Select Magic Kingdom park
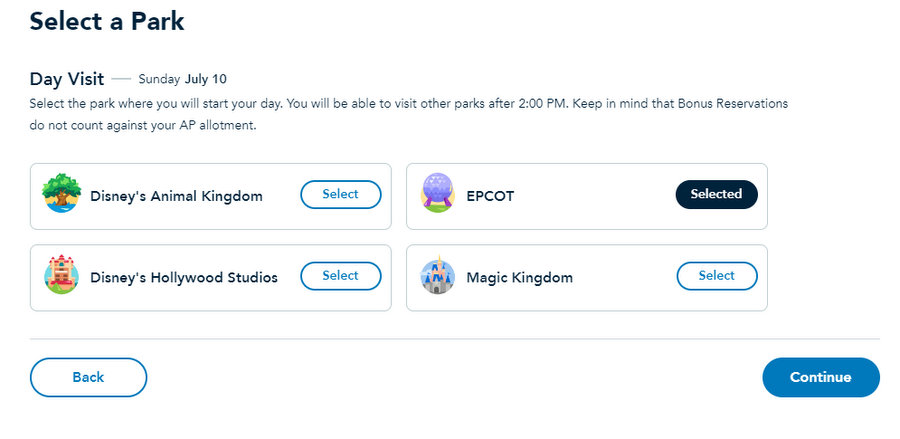 716,276
